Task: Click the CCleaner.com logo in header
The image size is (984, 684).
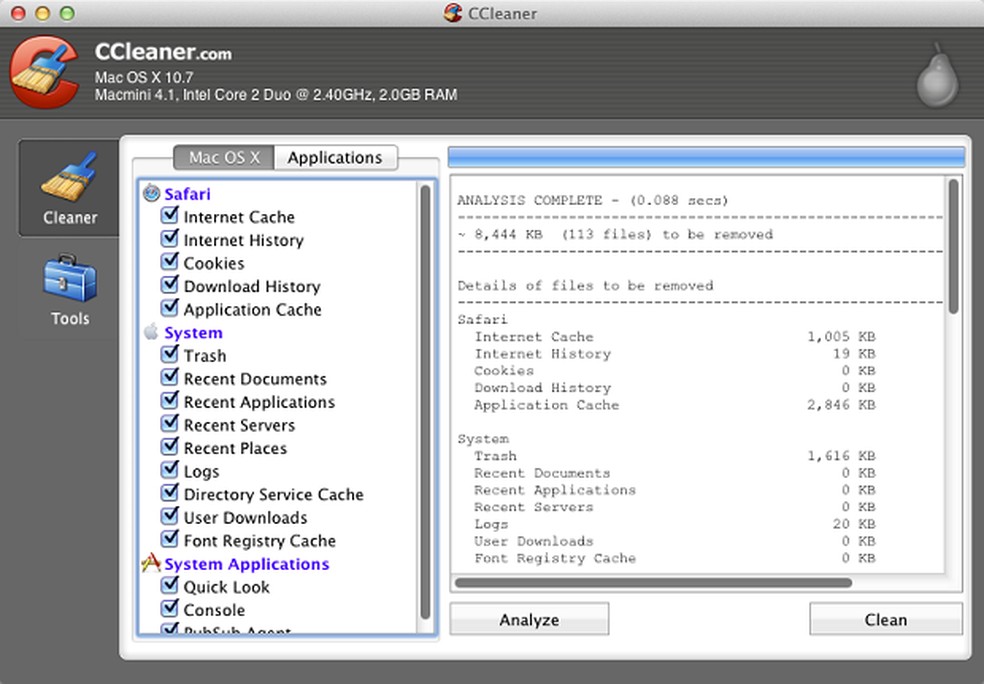Action: pyautogui.click(x=166, y=52)
